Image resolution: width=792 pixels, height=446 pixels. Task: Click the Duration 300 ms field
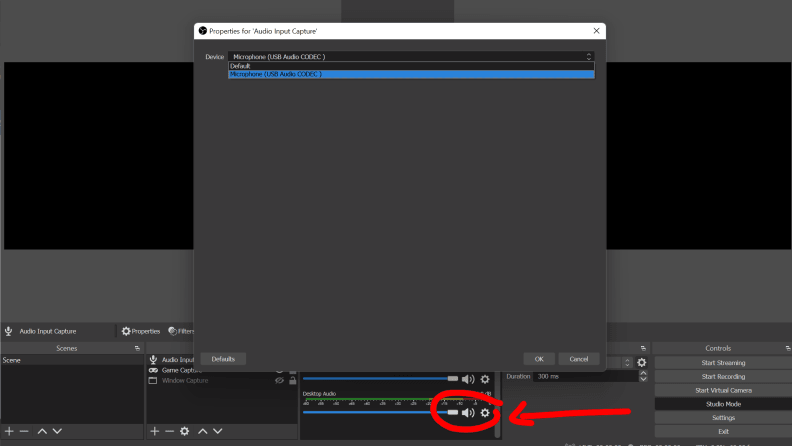[x=586, y=376]
